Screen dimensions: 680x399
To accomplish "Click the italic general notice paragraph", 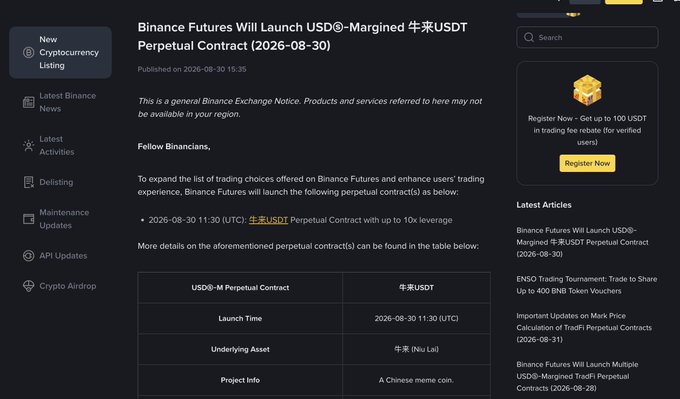I will (310, 108).
